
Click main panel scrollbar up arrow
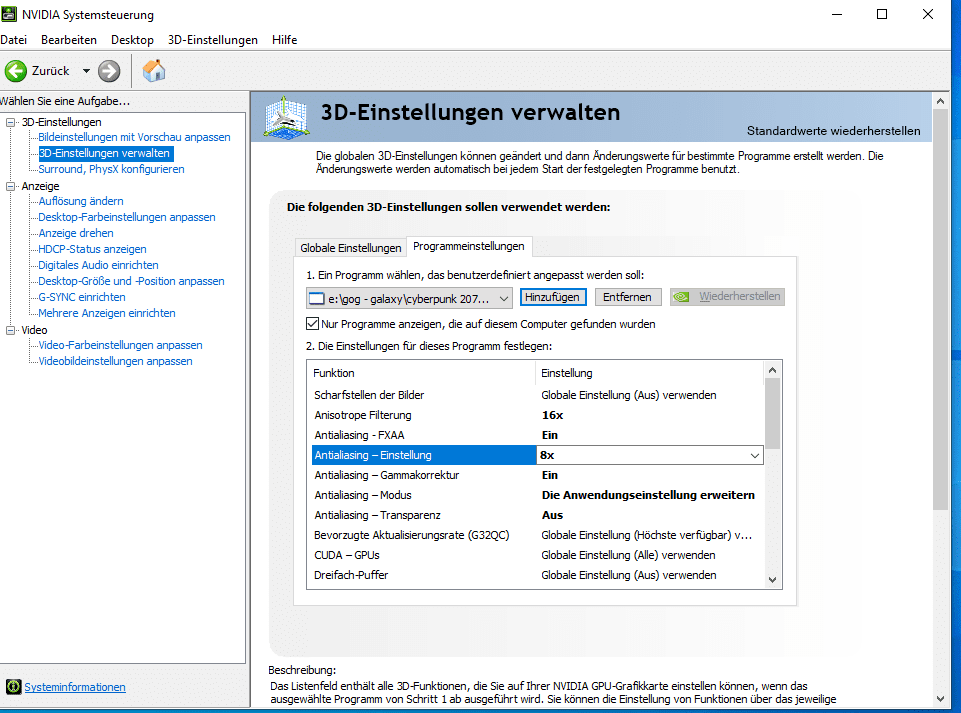tap(941, 101)
